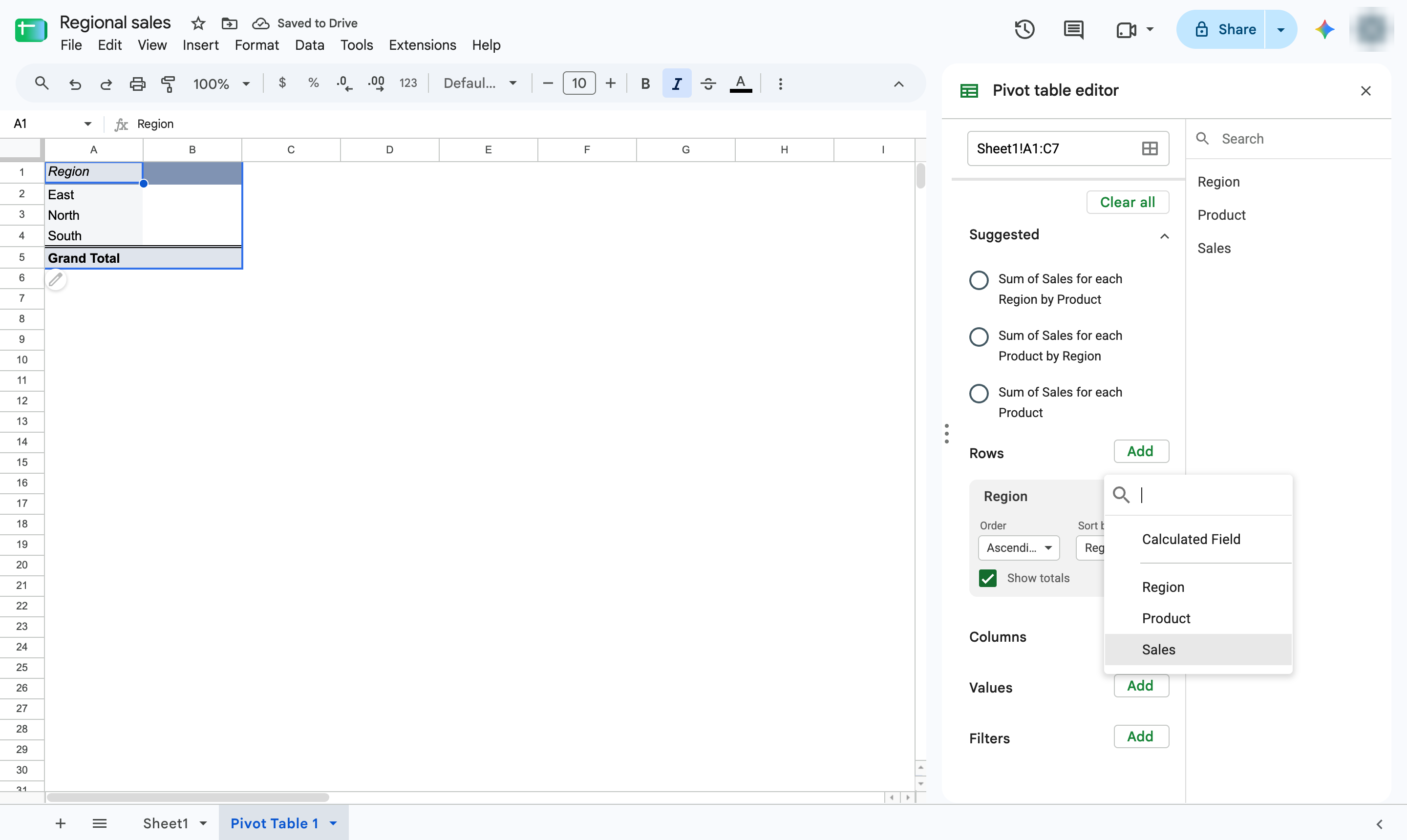Image resolution: width=1407 pixels, height=840 pixels.
Task: Select Sum of Sales for each Product suggestion
Action: (x=979, y=393)
